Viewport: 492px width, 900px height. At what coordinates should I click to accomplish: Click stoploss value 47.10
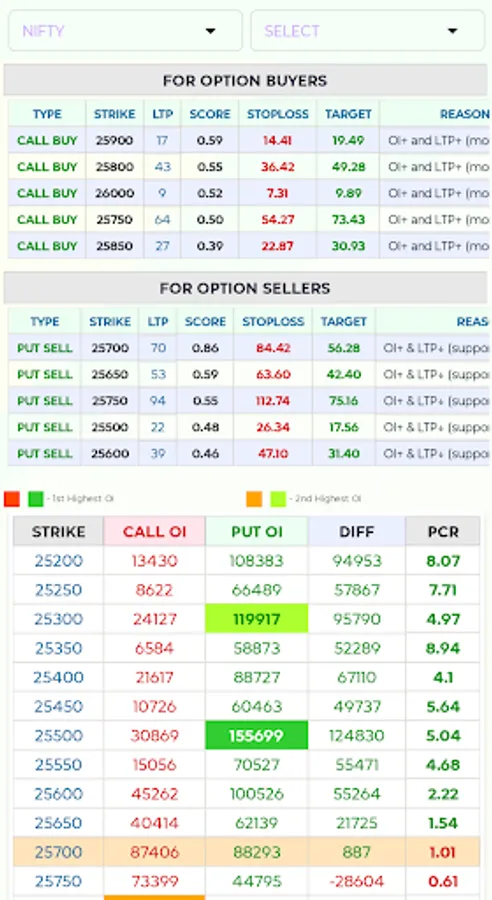pyautogui.click(x=273, y=453)
